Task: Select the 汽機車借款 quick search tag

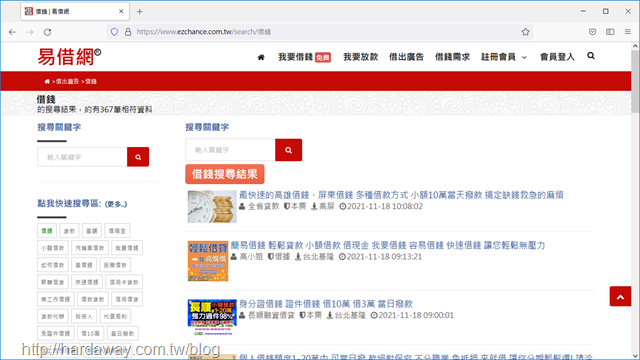Action: point(90,248)
